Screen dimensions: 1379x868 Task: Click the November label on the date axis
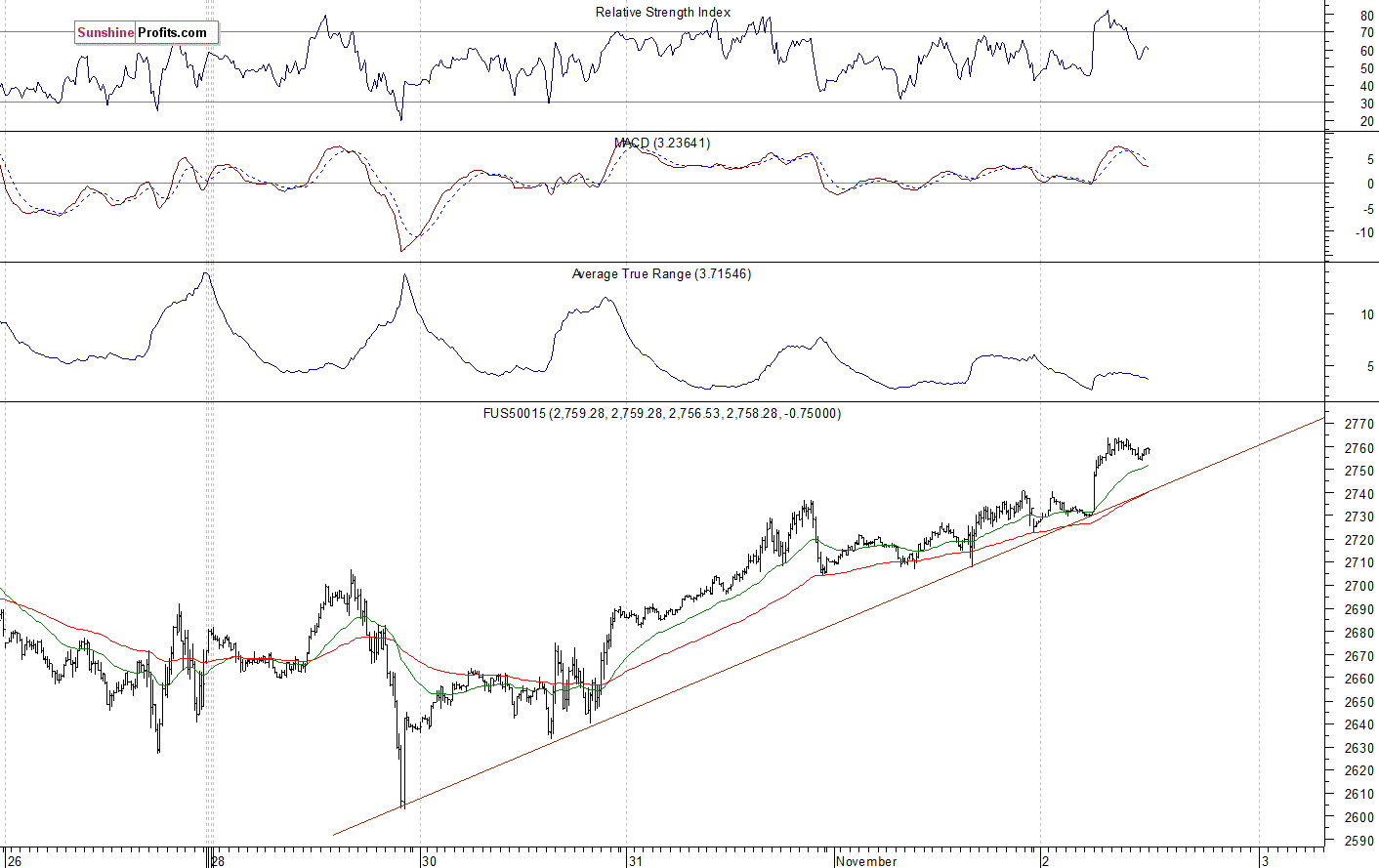[866, 861]
